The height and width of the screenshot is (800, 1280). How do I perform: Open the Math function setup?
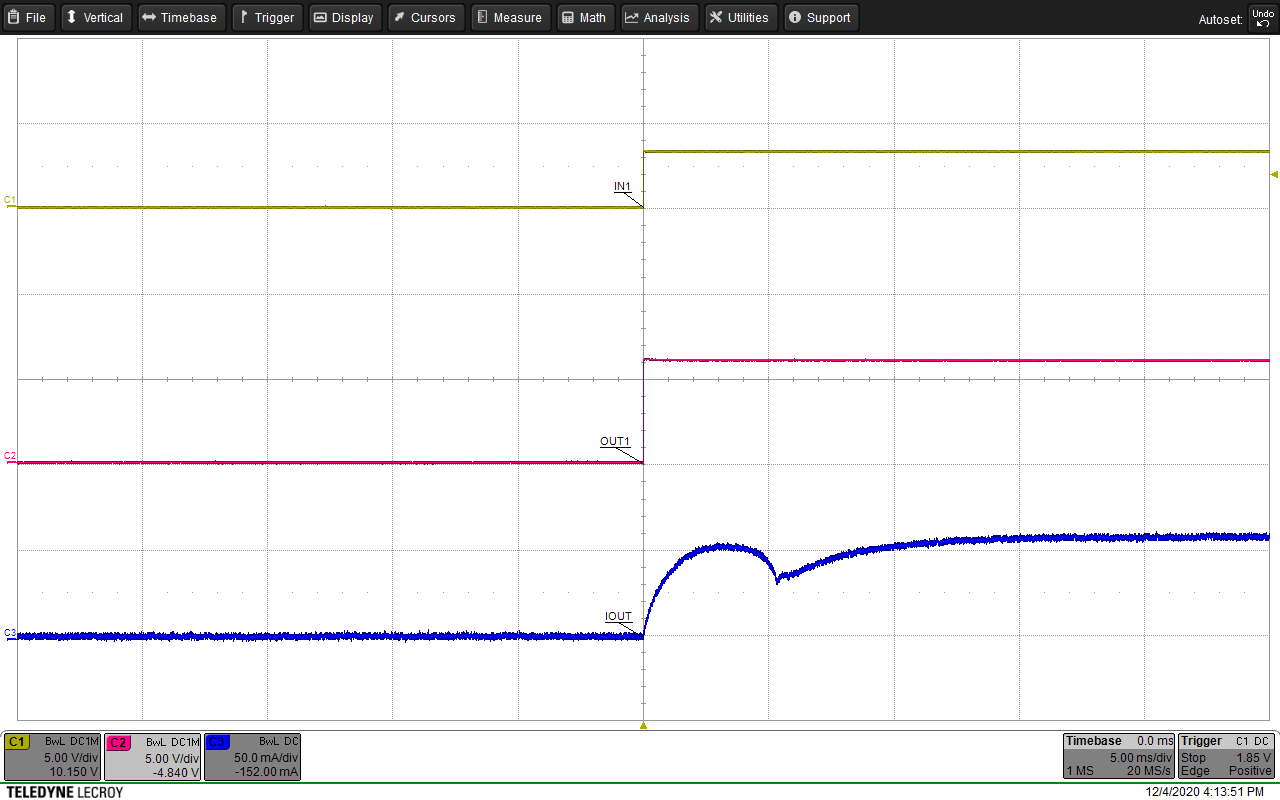(x=585, y=17)
